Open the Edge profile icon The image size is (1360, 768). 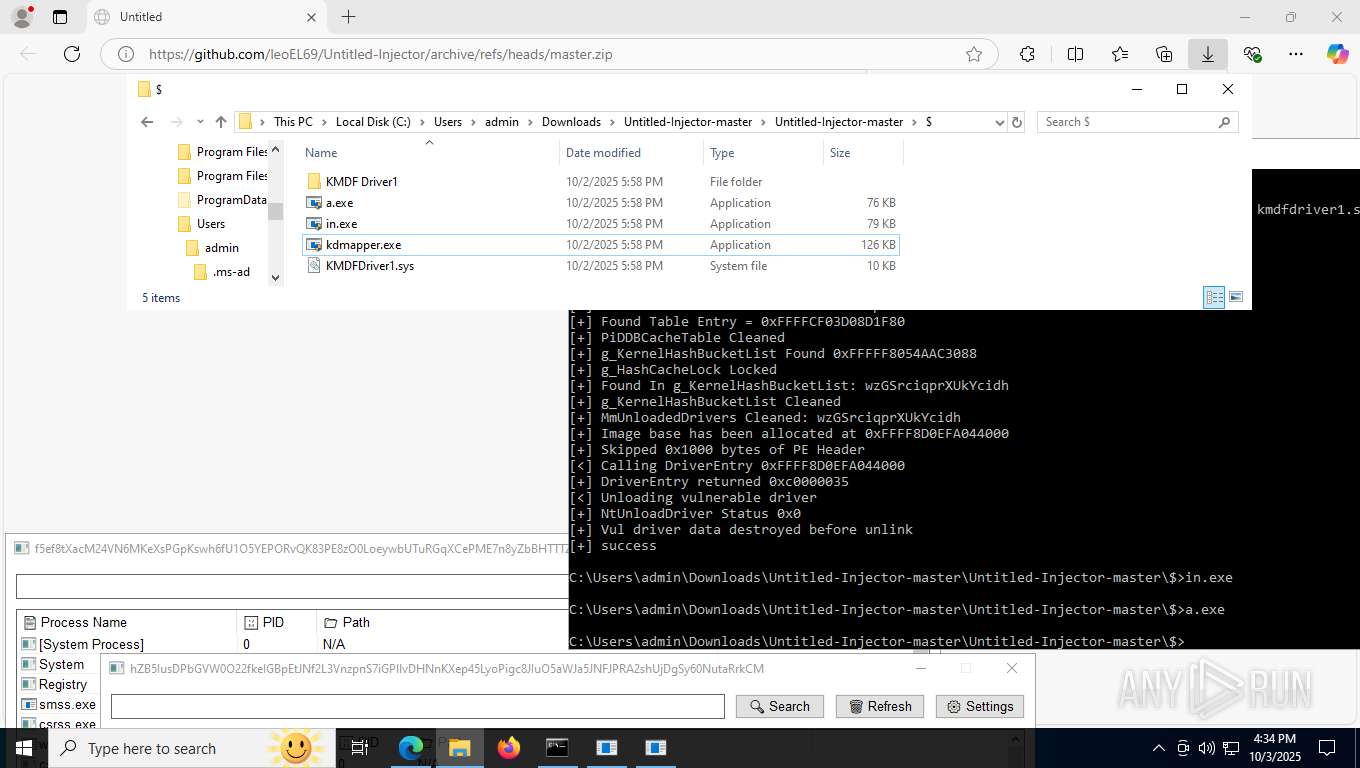21,17
